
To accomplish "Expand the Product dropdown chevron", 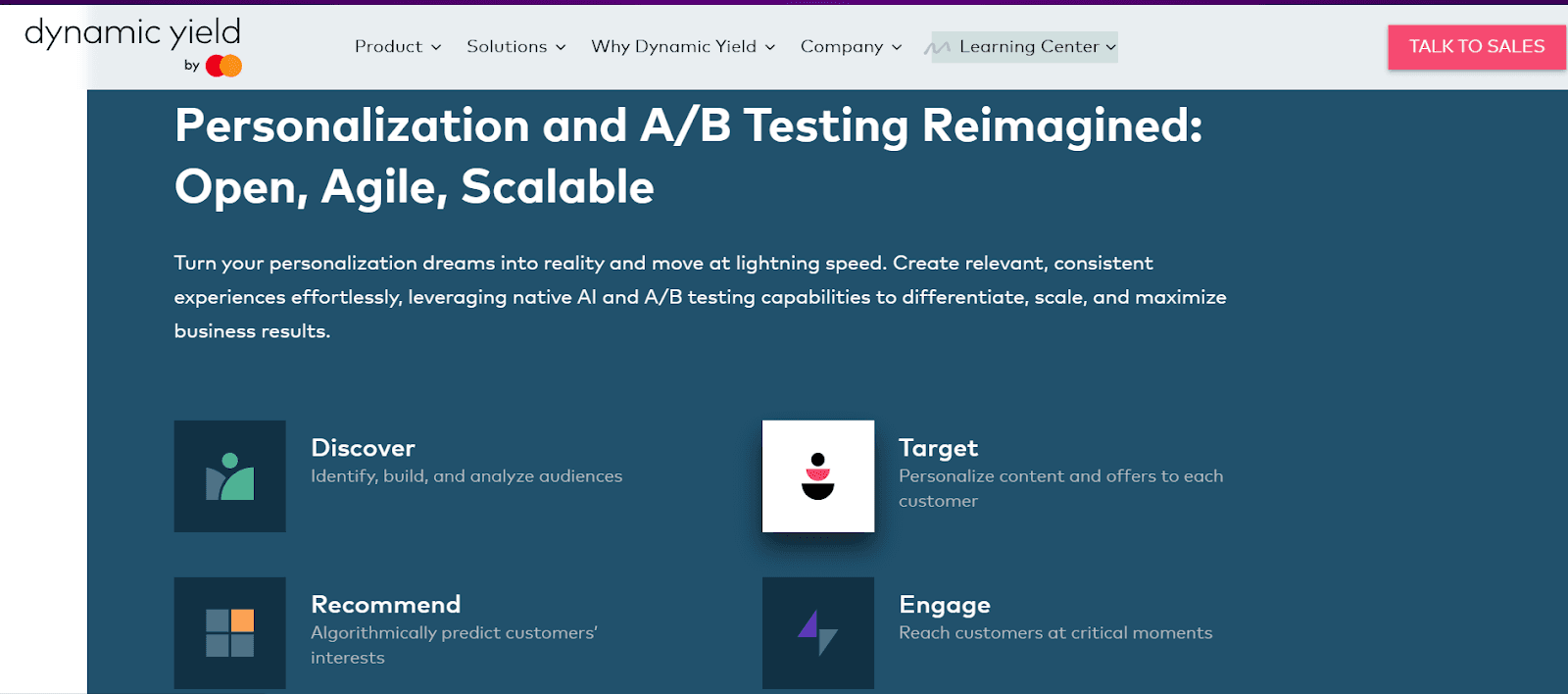I will [435, 46].
